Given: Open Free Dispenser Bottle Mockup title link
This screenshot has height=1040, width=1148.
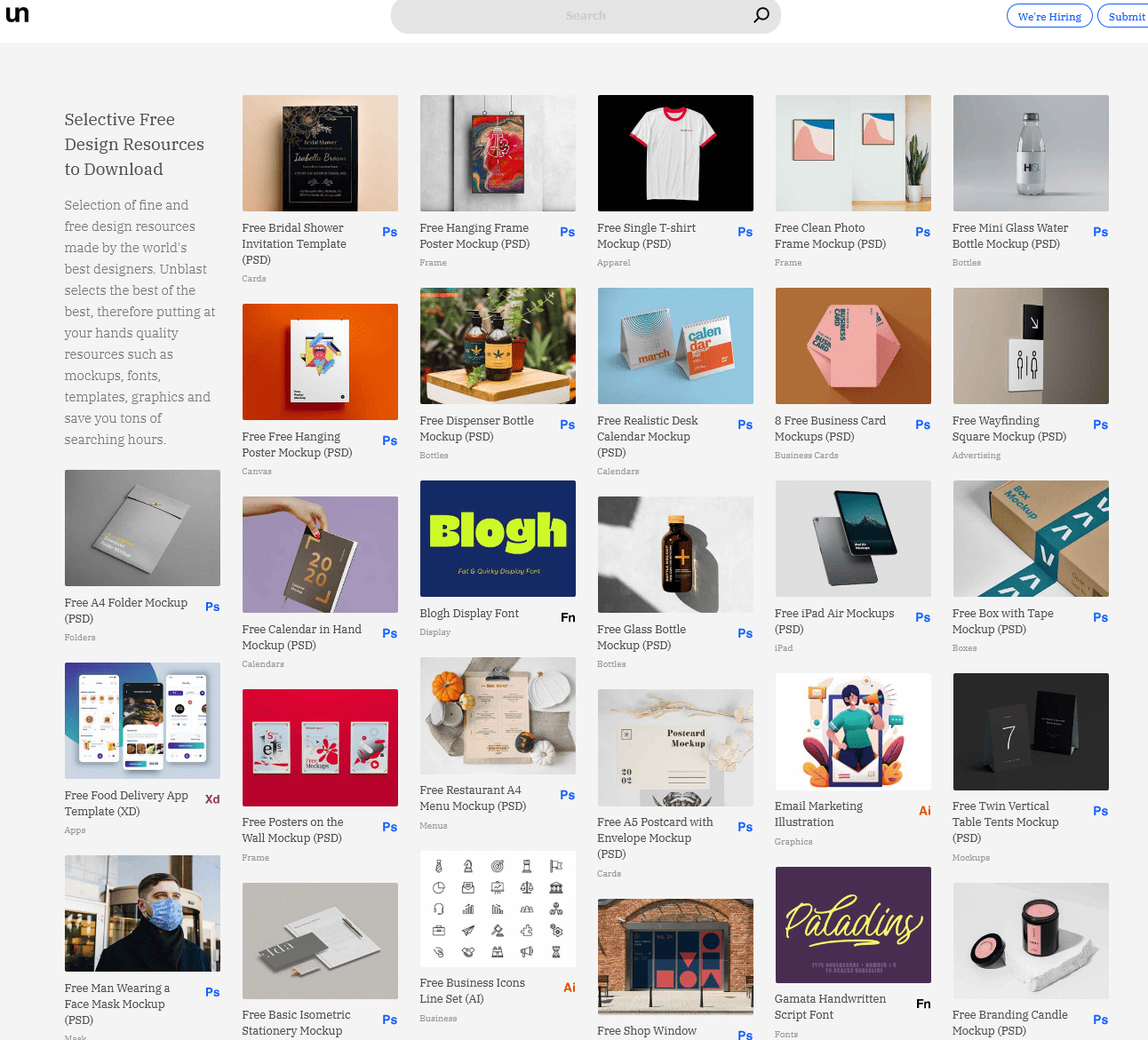Looking at the screenshot, I should coord(477,428).
